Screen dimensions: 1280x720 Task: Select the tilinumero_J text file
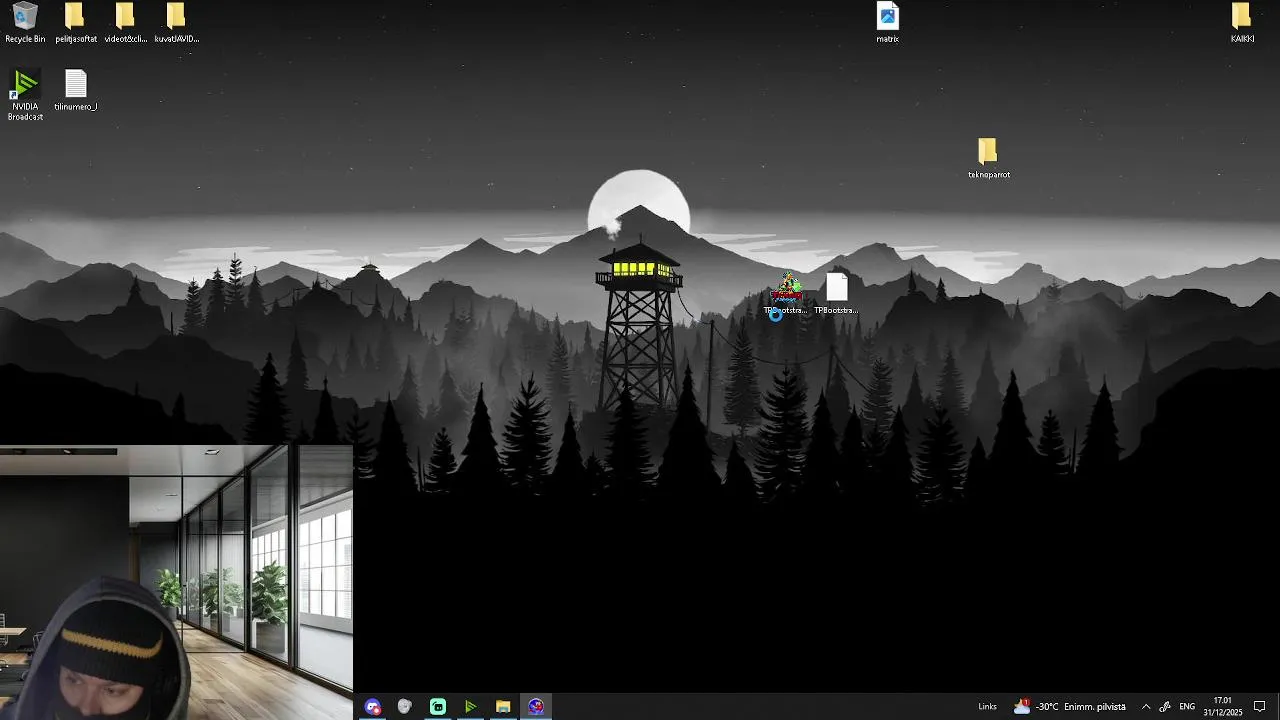(75, 90)
